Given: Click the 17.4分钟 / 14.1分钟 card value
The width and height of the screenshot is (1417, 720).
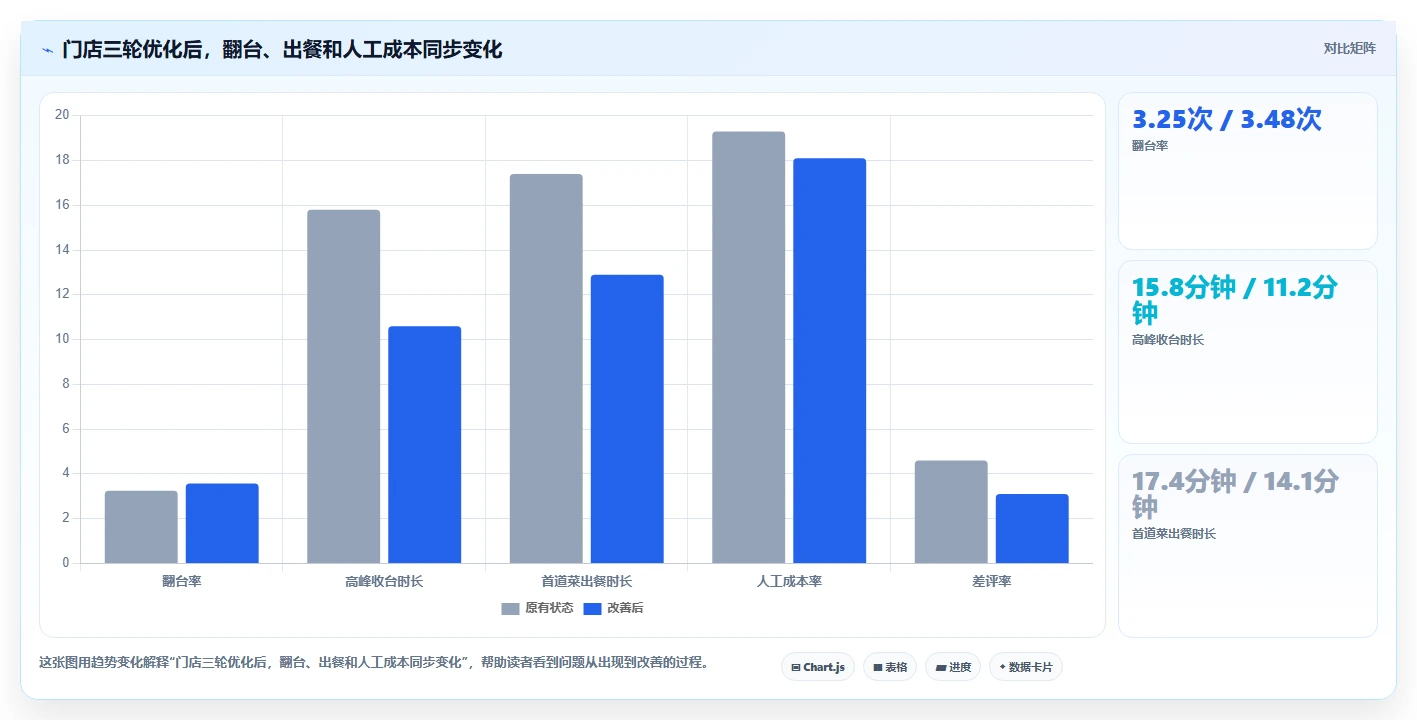Looking at the screenshot, I should [1235, 494].
